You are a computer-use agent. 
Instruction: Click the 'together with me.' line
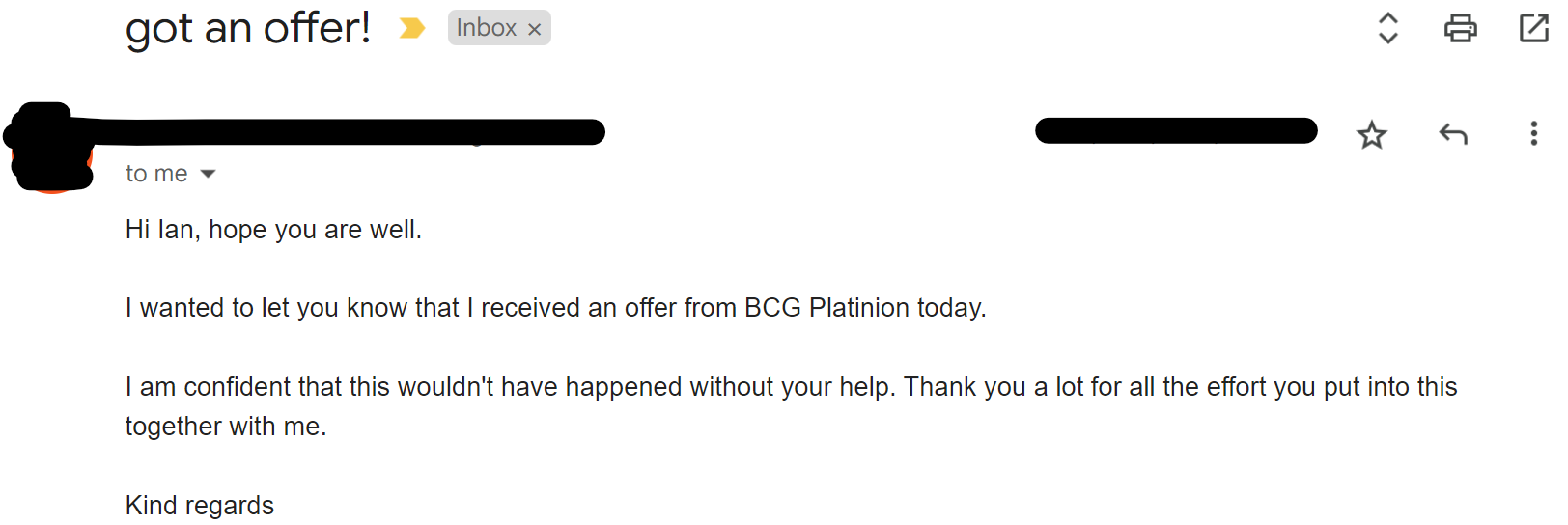coord(226,427)
